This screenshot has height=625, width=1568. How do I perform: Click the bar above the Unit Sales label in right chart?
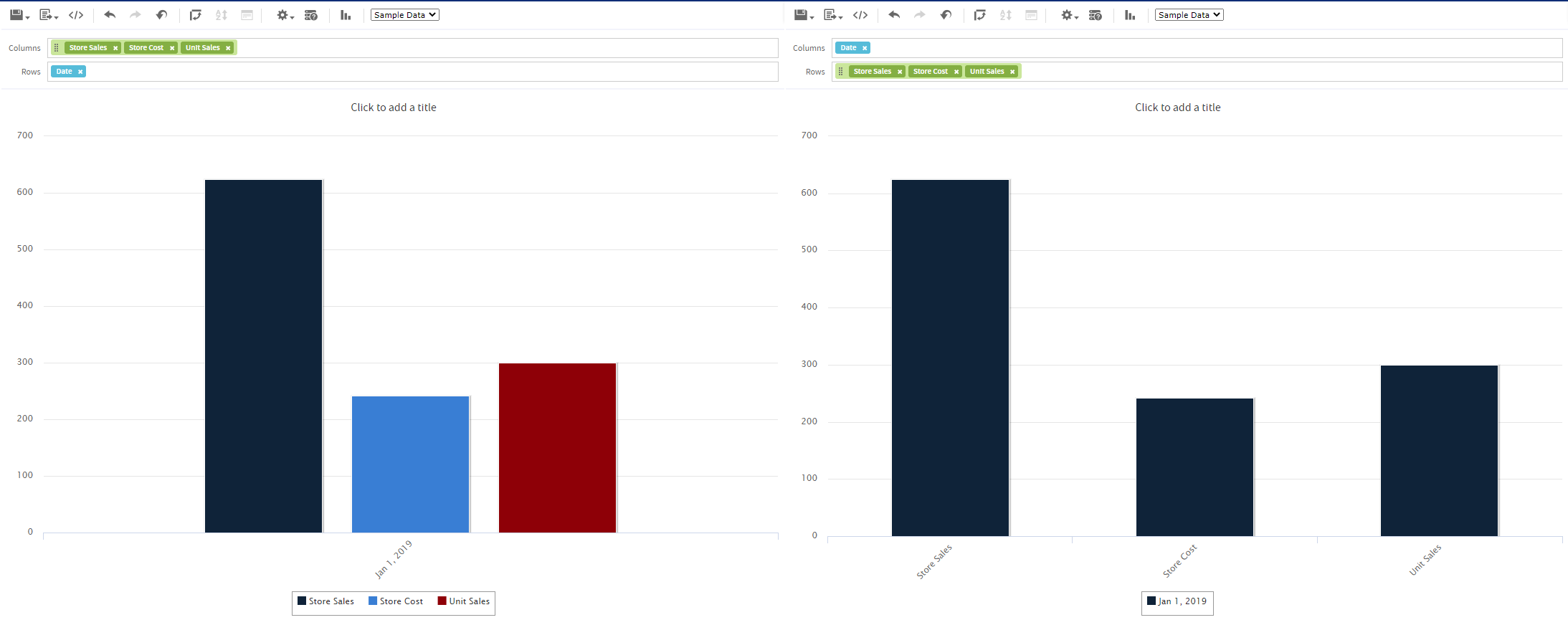coord(1440,451)
